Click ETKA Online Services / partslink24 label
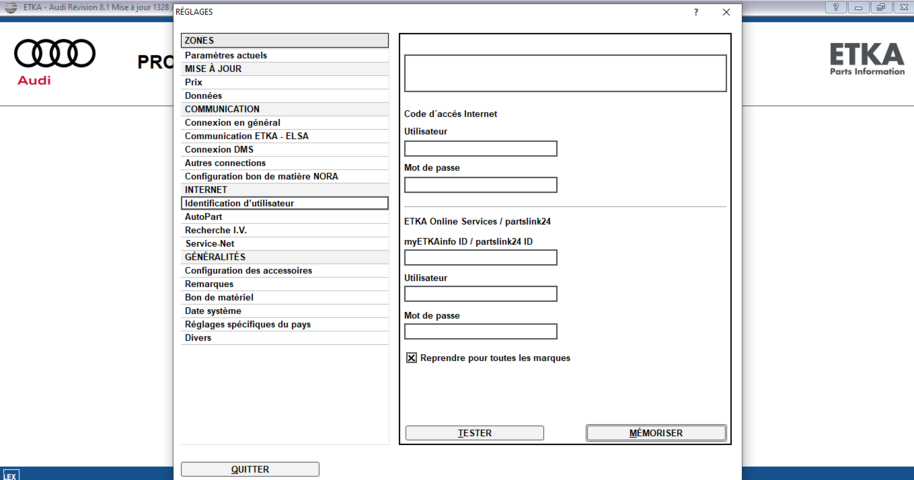This screenshot has width=914, height=480. [477, 222]
